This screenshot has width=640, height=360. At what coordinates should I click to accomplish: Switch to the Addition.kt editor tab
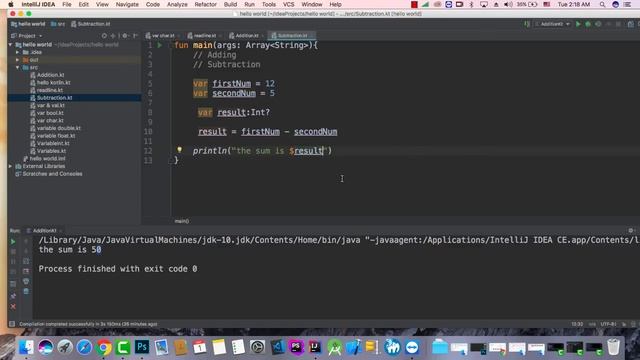point(246,36)
